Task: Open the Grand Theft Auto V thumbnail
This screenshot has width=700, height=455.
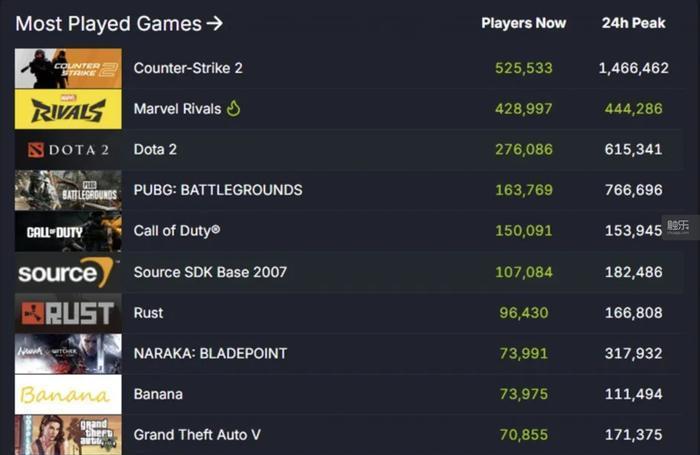Action: coord(68,435)
